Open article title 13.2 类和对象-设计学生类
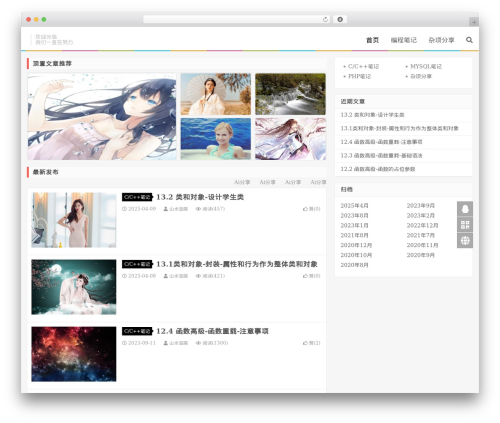 200,197
